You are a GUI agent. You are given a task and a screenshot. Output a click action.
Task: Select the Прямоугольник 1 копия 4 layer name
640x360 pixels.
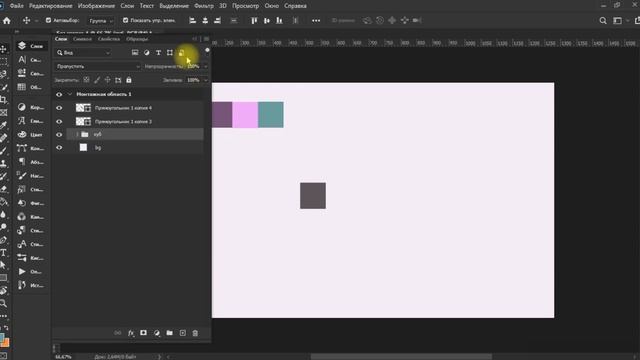point(123,108)
